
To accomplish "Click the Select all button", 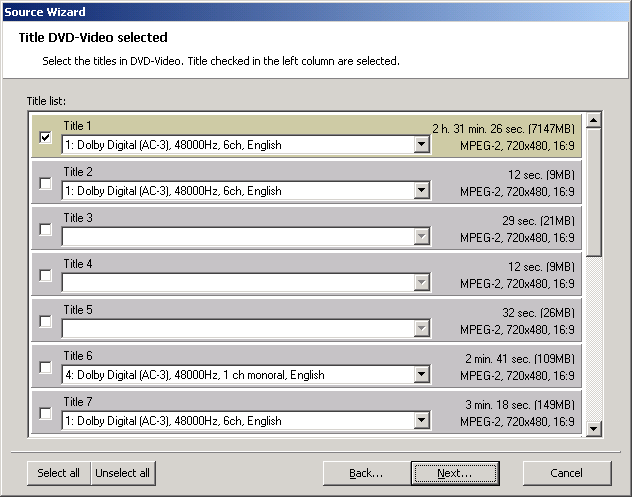I will tap(58, 473).
